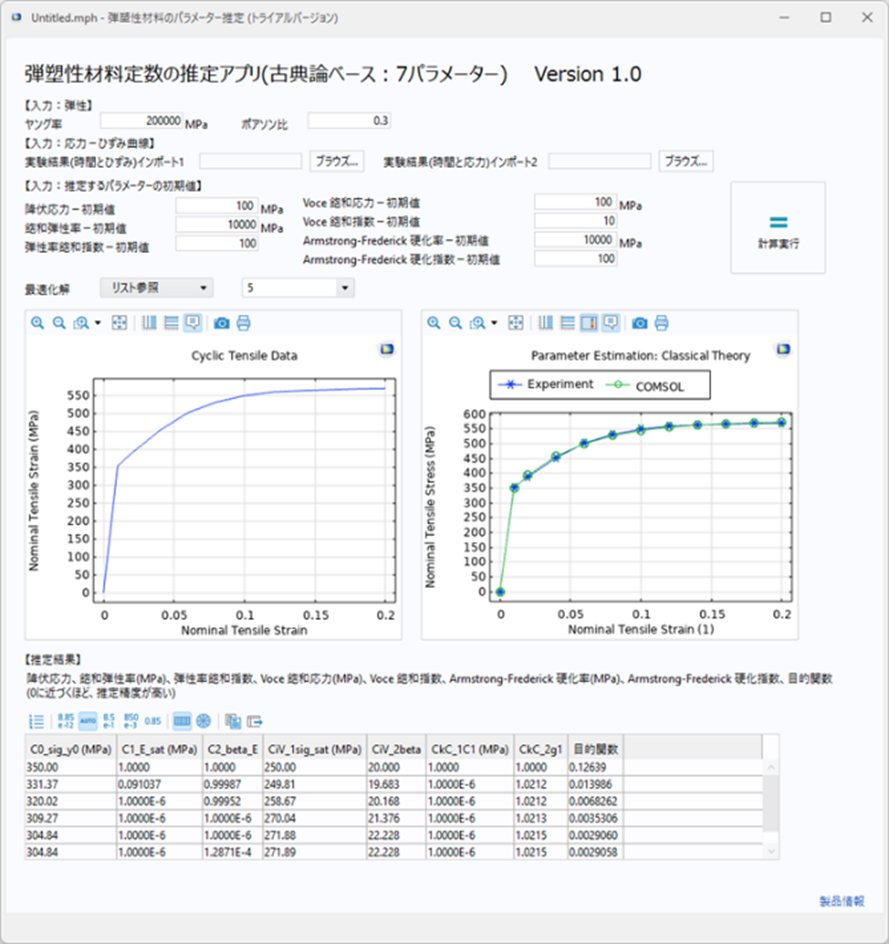This screenshot has width=889, height=944.
Task: Export the results table
Action: pos(255,720)
